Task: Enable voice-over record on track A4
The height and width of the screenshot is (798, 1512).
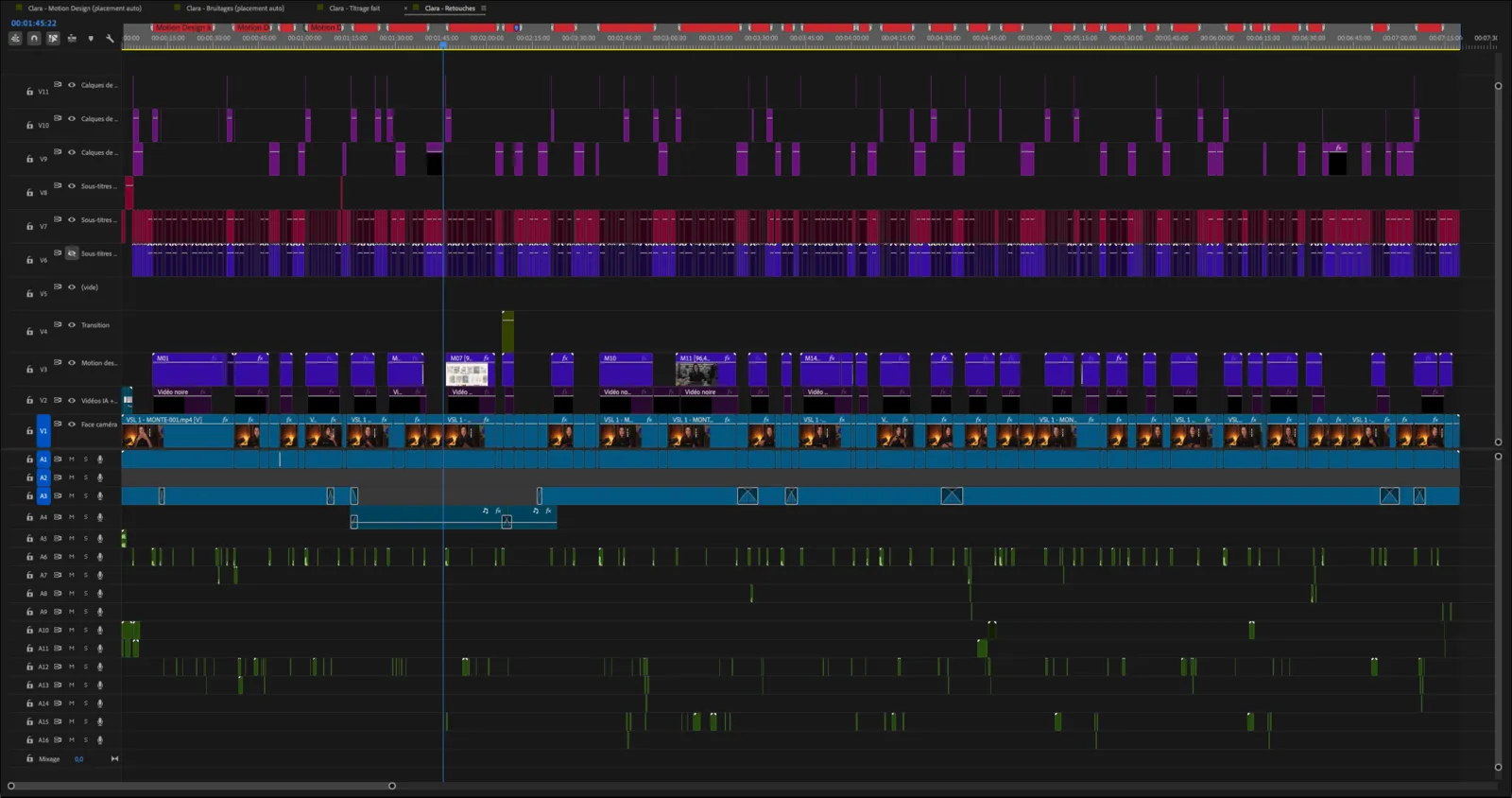Action: pos(99,517)
